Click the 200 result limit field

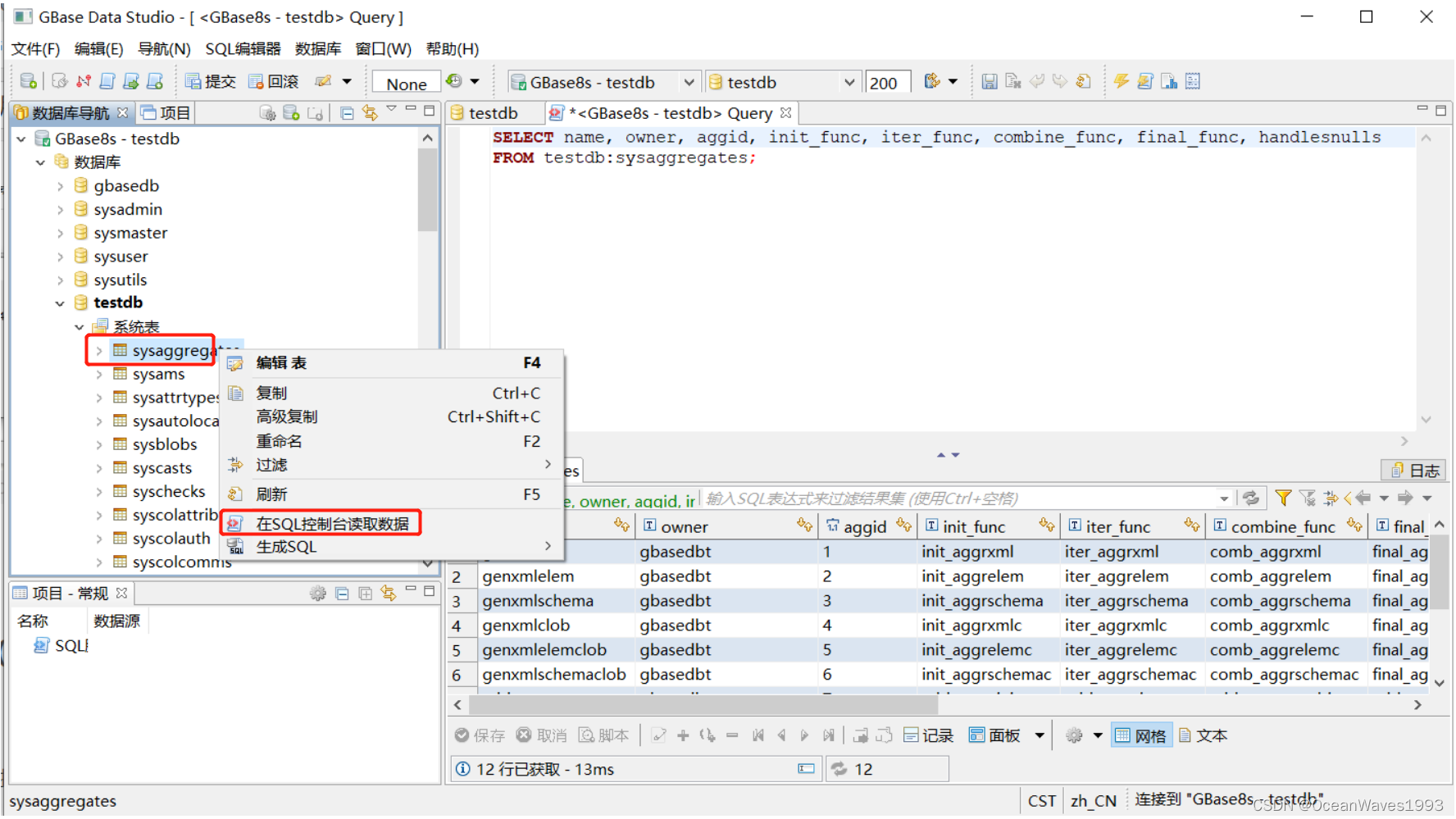coord(887,83)
